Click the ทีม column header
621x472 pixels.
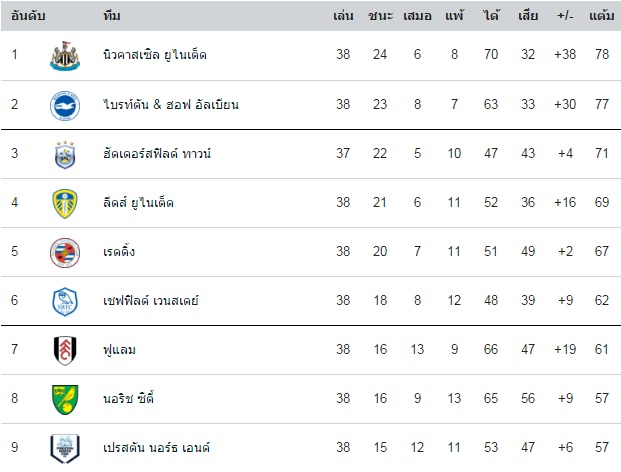(x=113, y=17)
